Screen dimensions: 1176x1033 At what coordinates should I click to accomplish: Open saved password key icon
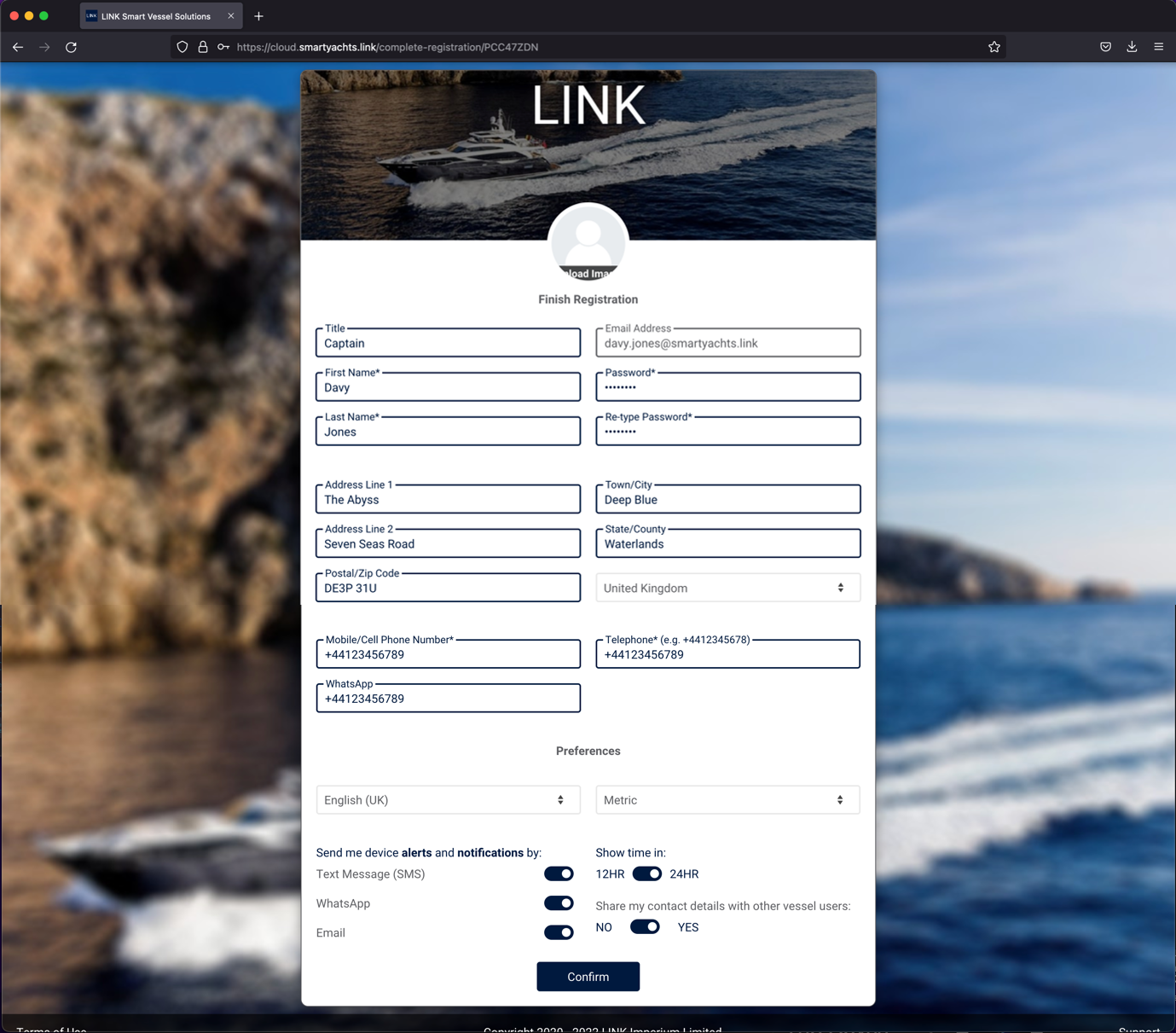(223, 47)
